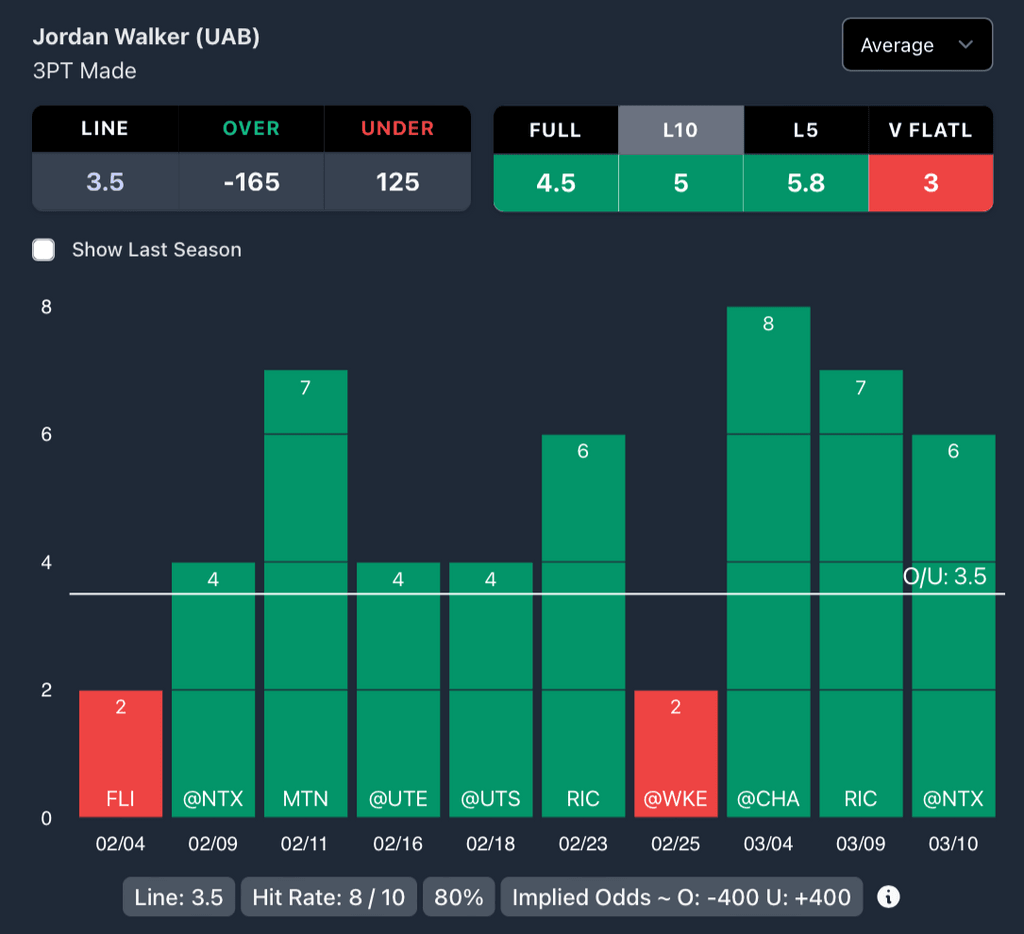Click the 3PT Made subtitle
This screenshot has width=1024, height=934.
pyautogui.click(x=85, y=71)
